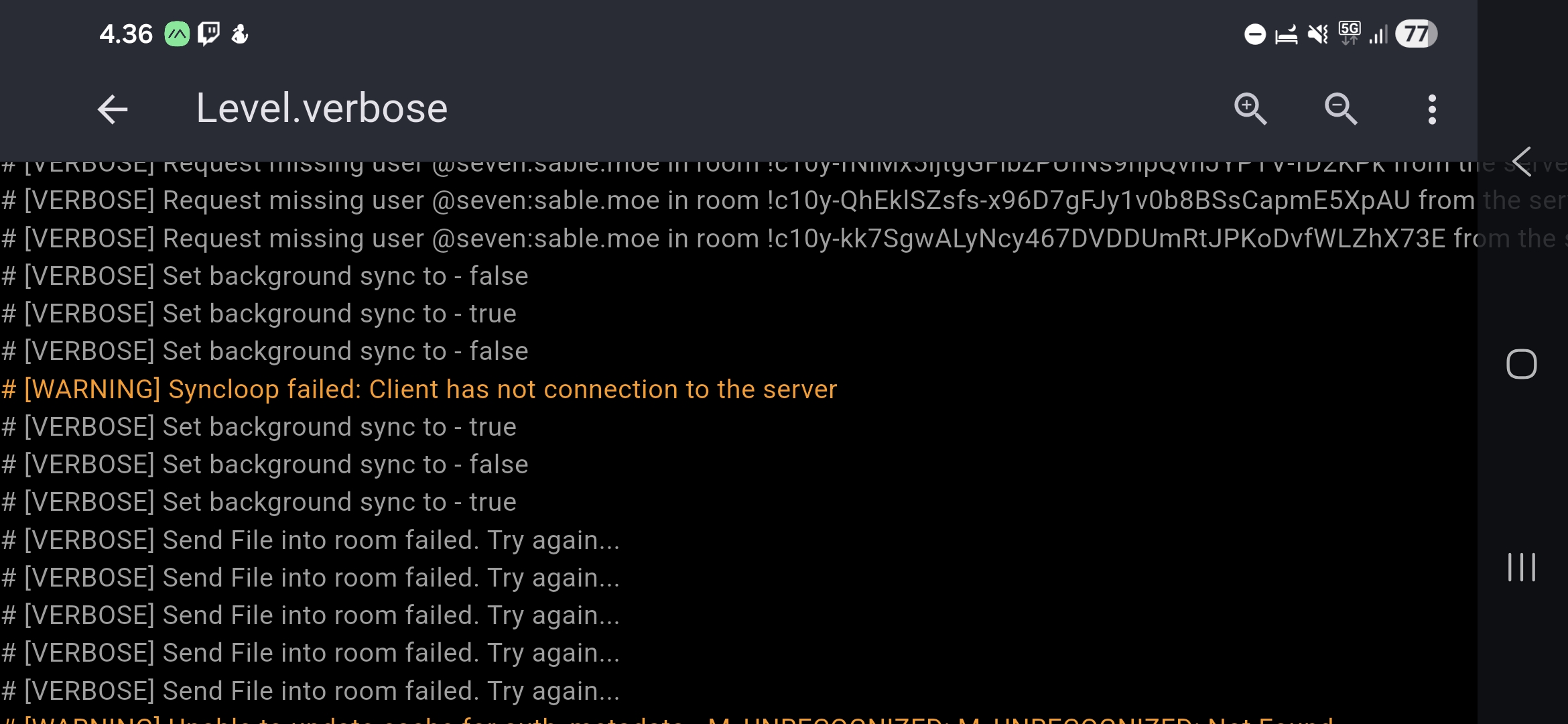The width and height of the screenshot is (1568, 724).
Task: Open the three-dot overflow menu
Action: (1432, 109)
